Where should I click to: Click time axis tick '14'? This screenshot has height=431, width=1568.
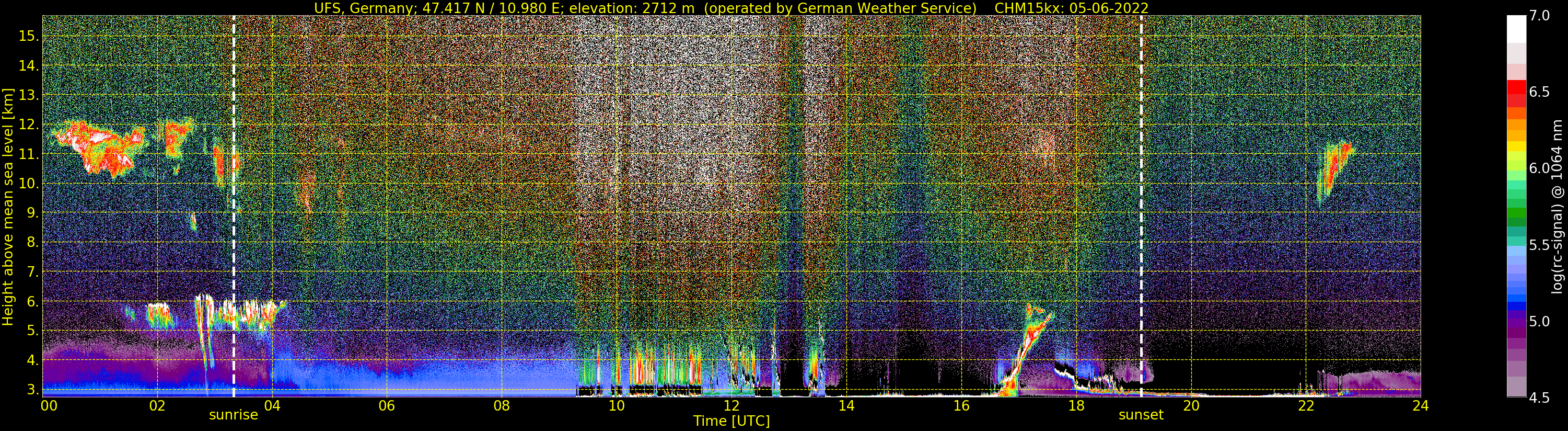click(x=846, y=406)
